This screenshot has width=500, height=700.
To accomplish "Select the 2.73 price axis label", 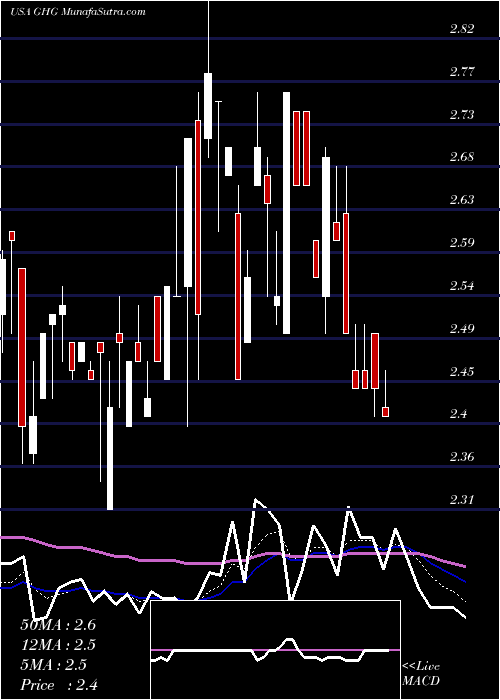I will [x=462, y=115].
